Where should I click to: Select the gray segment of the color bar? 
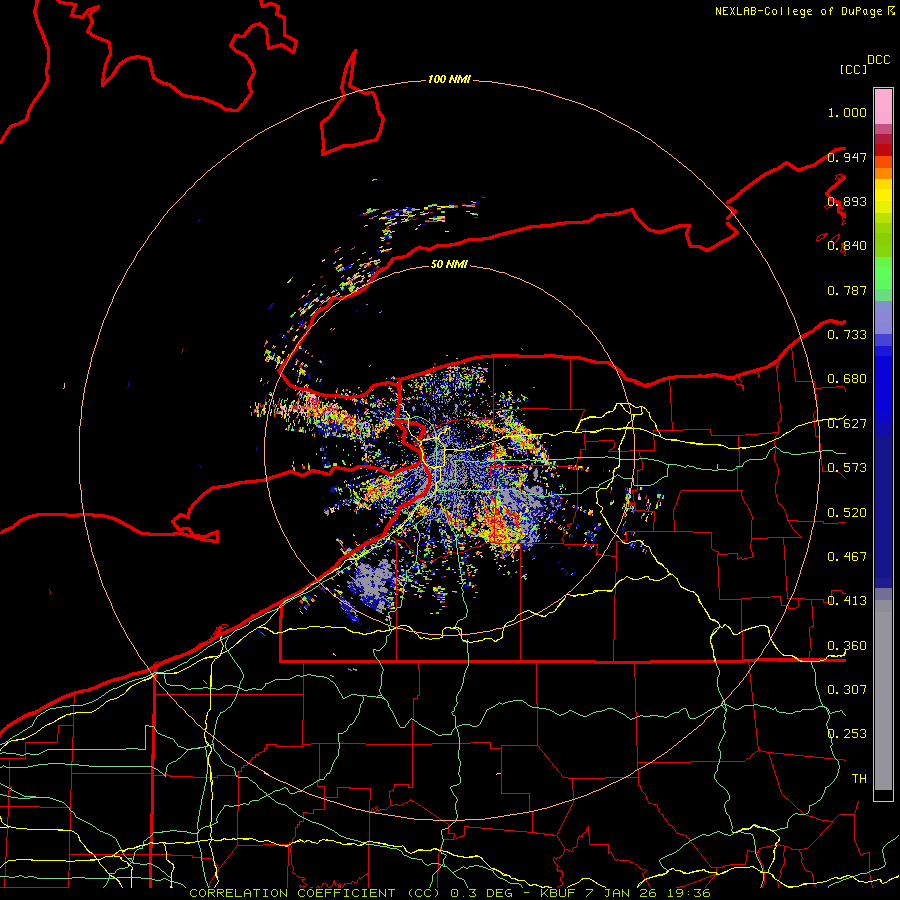click(883, 695)
